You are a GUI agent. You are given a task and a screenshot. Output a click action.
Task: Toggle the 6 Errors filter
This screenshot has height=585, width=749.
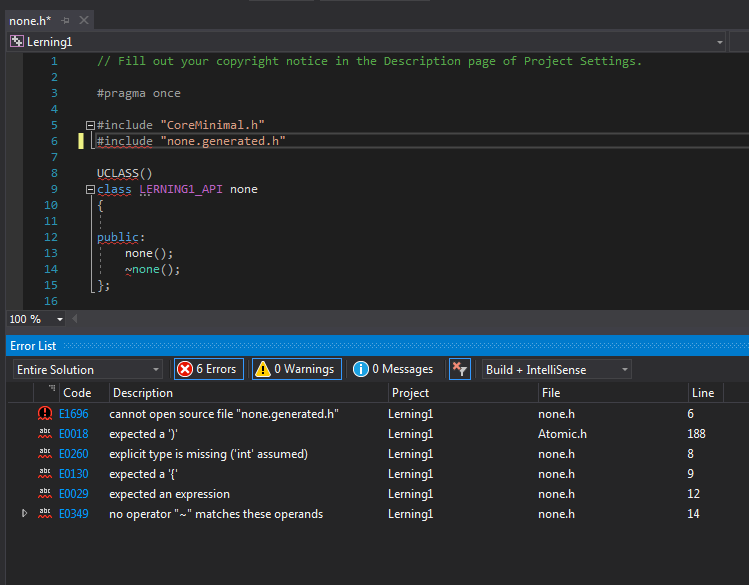(x=207, y=369)
